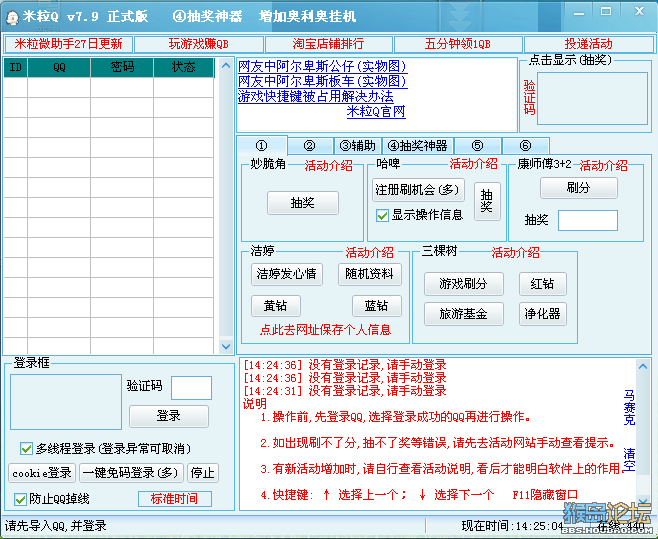Switch to tab ⑤
Image resolution: width=658 pixels, height=539 pixels.
(x=478, y=146)
